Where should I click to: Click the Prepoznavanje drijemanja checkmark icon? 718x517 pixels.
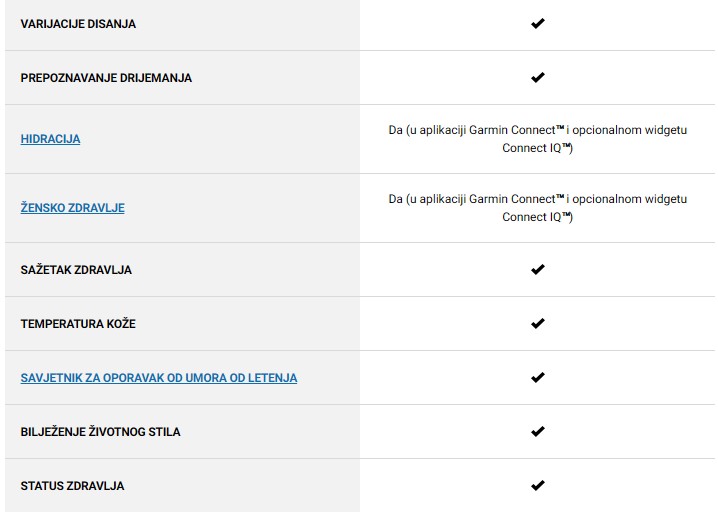538,77
